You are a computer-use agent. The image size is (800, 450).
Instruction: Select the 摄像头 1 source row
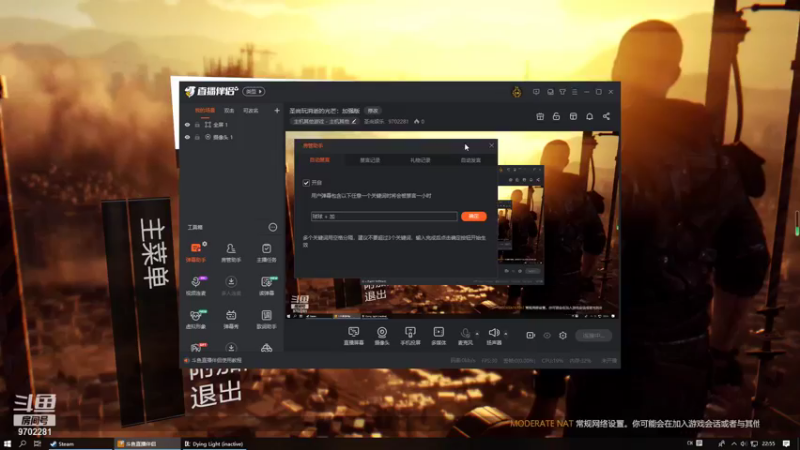(x=232, y=137)
